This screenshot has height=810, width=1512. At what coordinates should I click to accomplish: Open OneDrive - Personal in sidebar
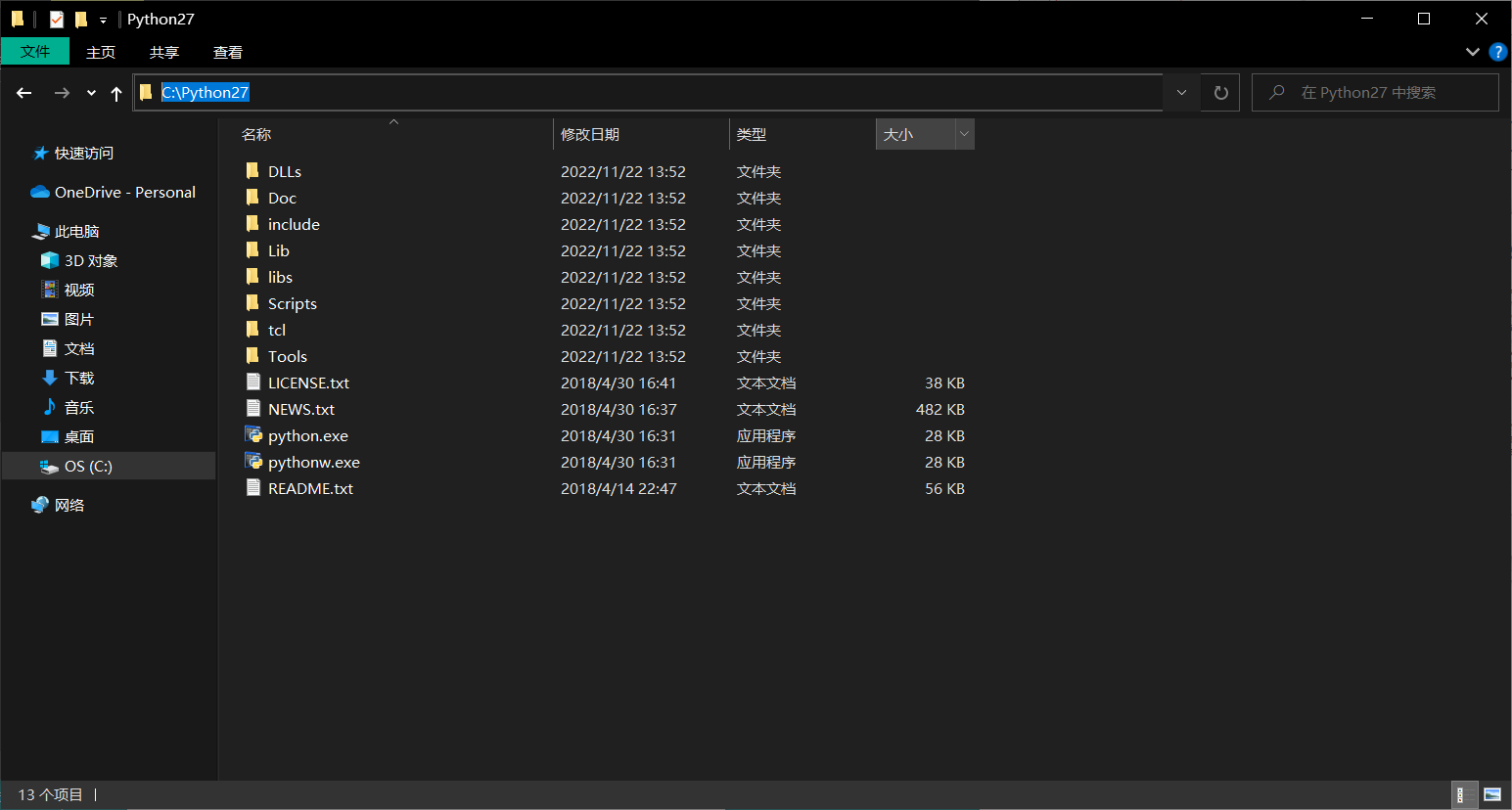coord(124,192)
